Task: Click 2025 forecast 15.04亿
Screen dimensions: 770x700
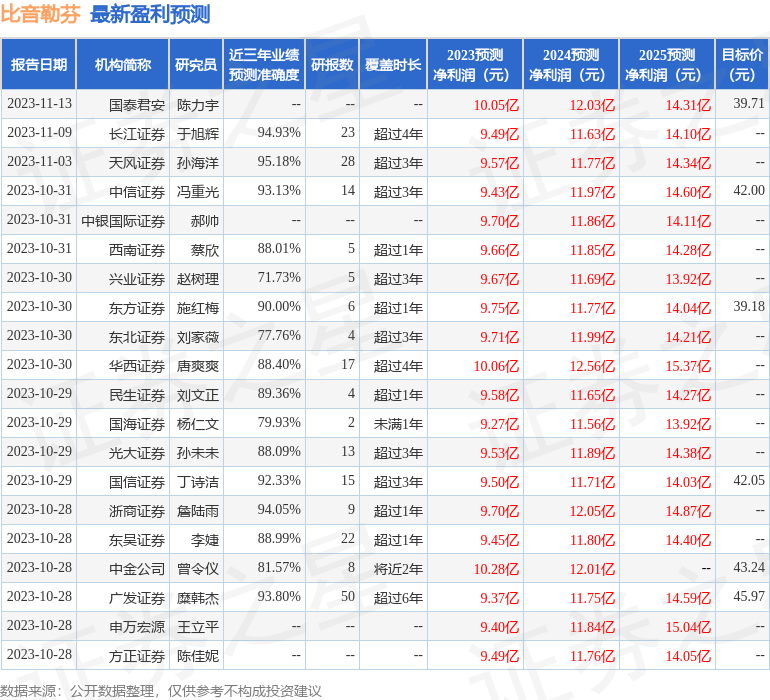Action: [688, 627]
